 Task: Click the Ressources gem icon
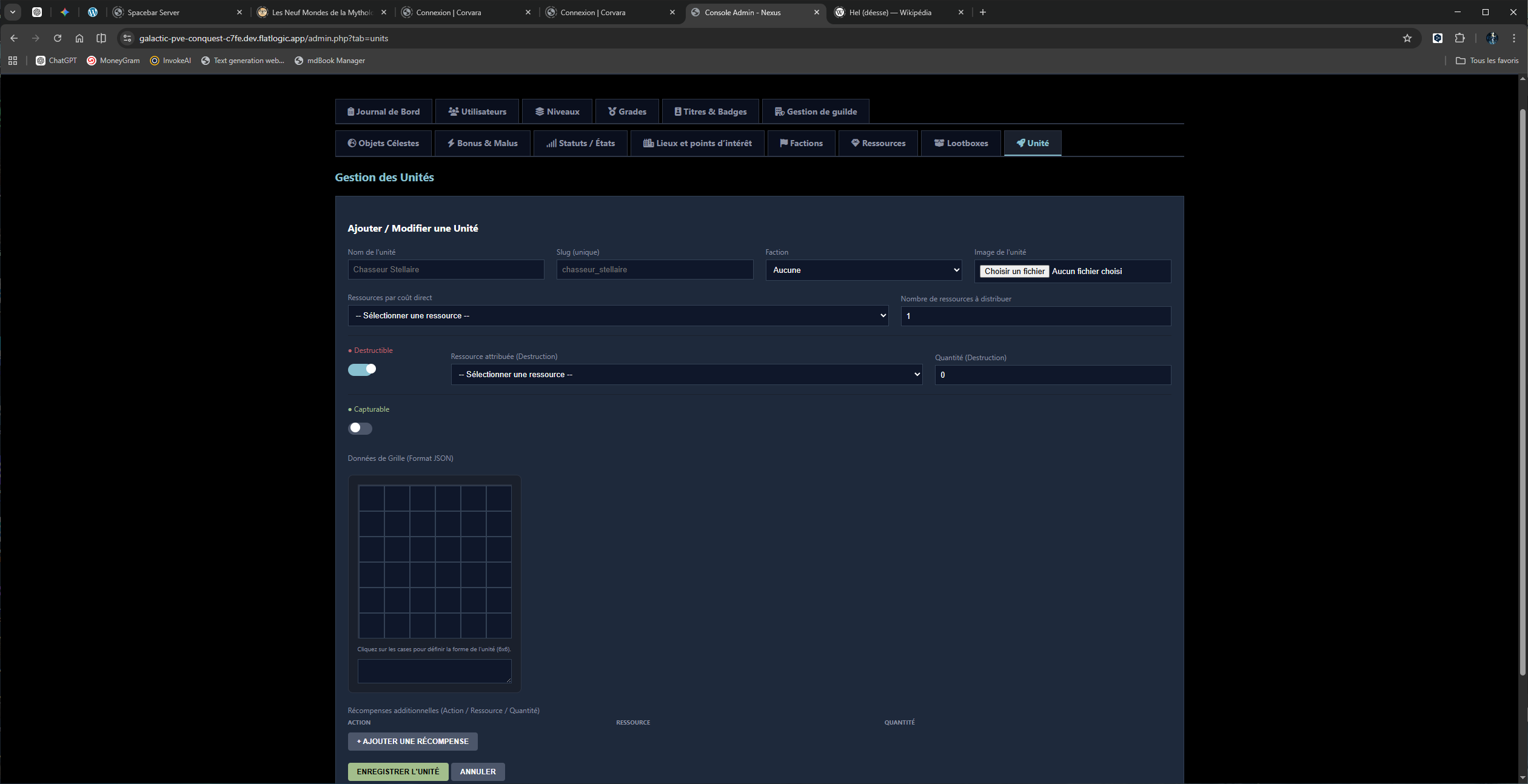[x=855, y=143]
